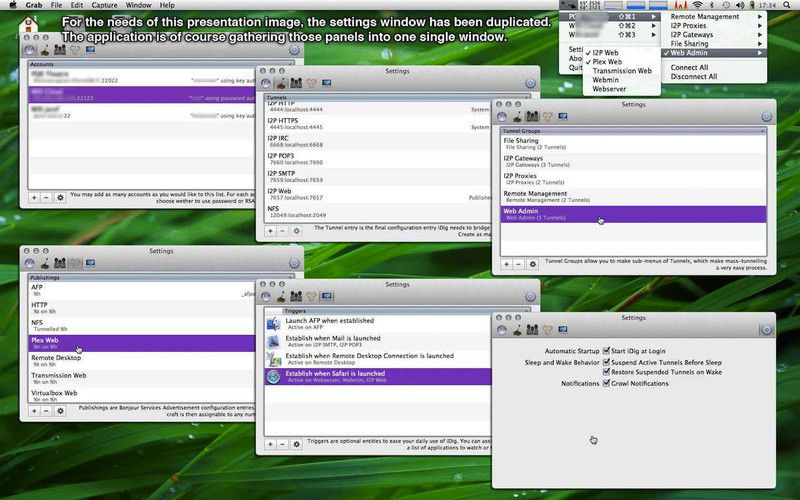Image resolution: width=800 pixels, height=500 pixels.
Task: Add a tunnel group with the plus button
Action: pos(507,264)
